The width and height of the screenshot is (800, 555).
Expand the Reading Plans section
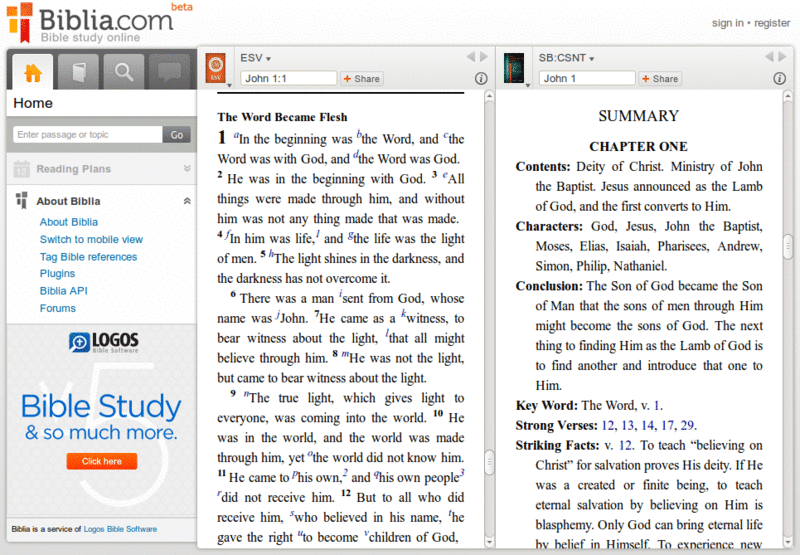[186, 169]
